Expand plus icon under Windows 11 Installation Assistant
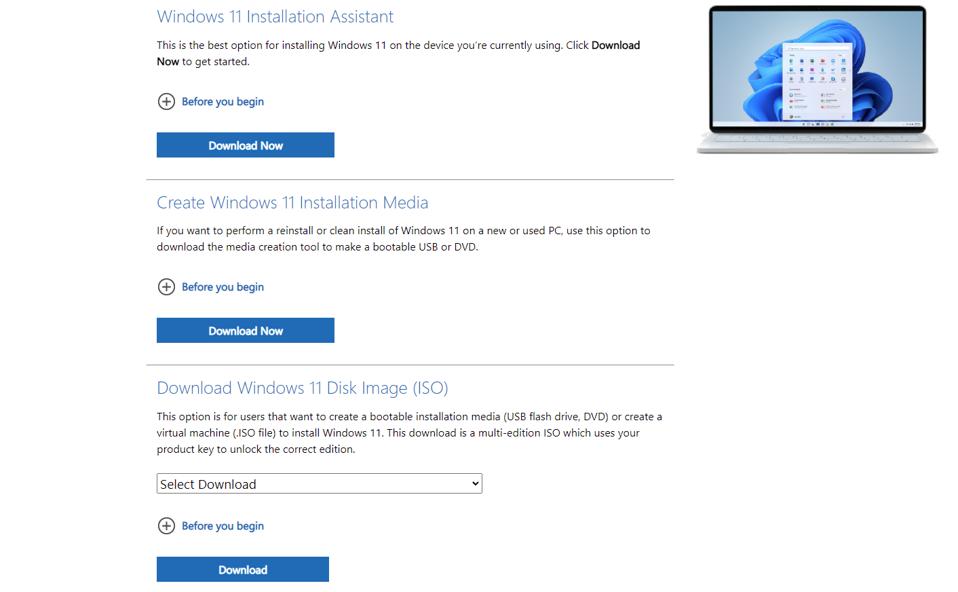Image resolution: width=958 pixels, height=592 pixels. point(166,101)
